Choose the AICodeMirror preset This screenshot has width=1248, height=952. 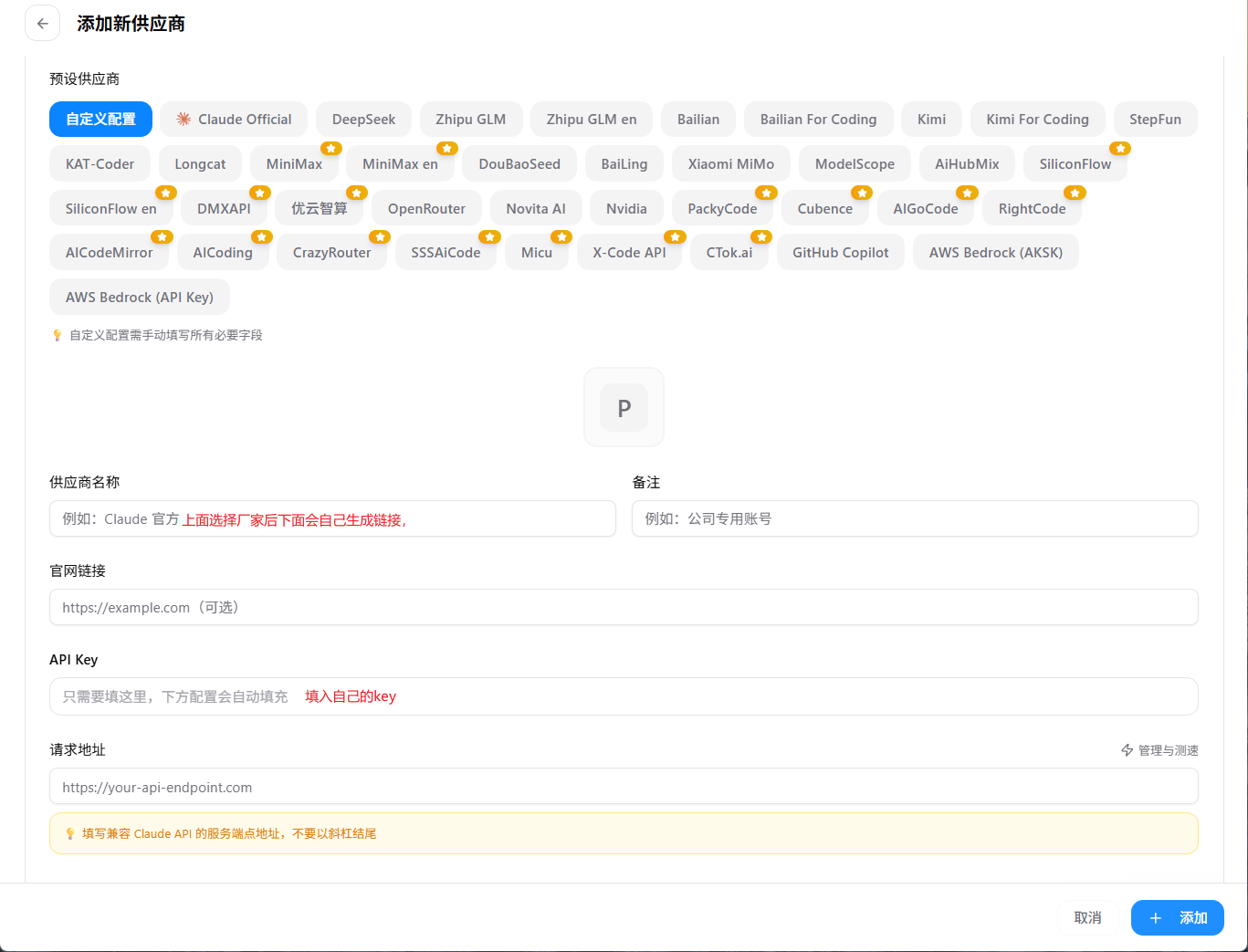pyautogui.click(x=109, y=253)
